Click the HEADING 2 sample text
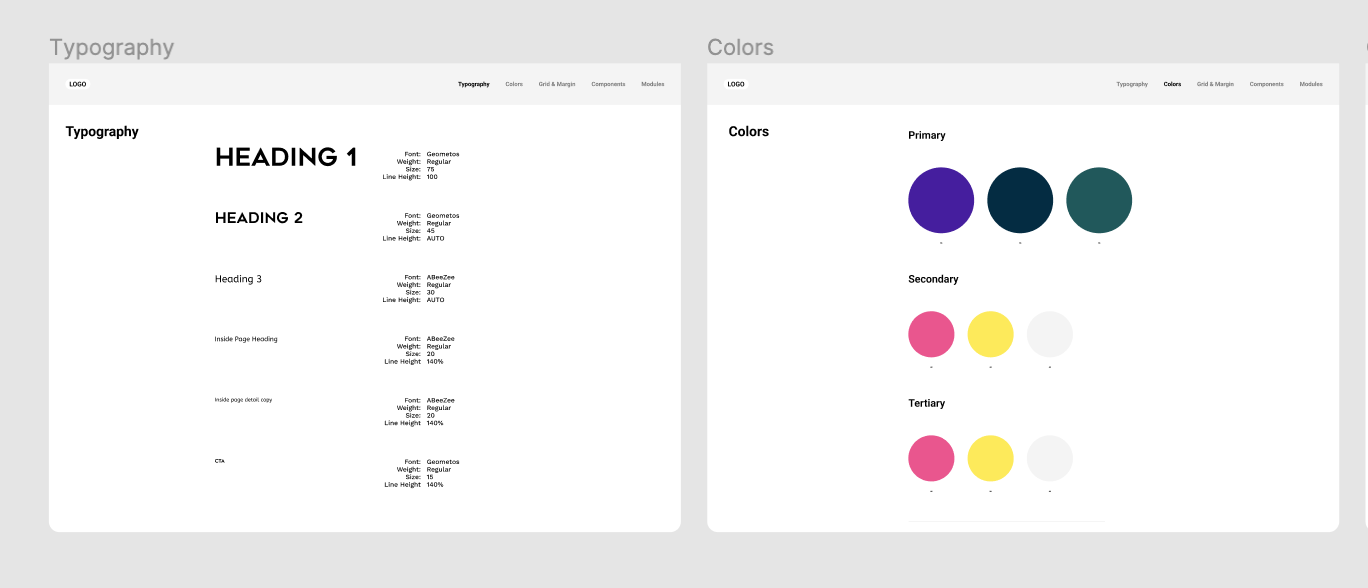The image size is (1368, 588). 259,218
